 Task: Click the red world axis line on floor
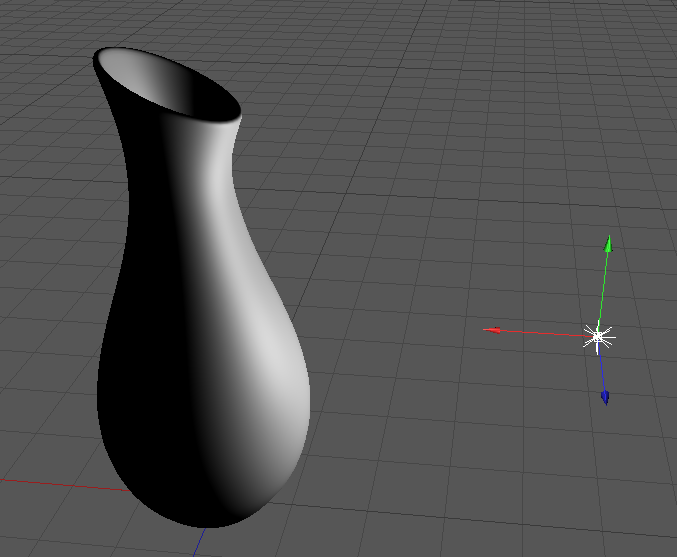coord(60,484)
